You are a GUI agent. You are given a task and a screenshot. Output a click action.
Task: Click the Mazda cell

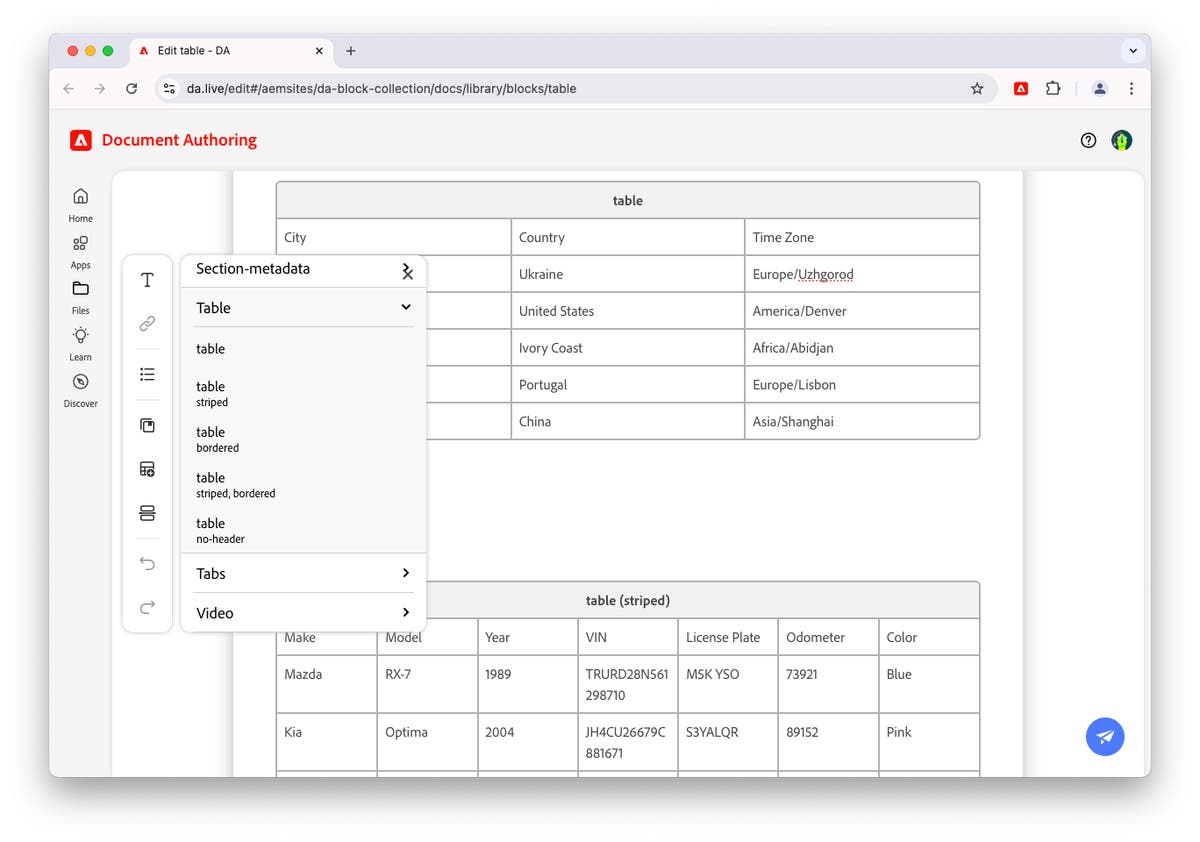click(327, 684)
